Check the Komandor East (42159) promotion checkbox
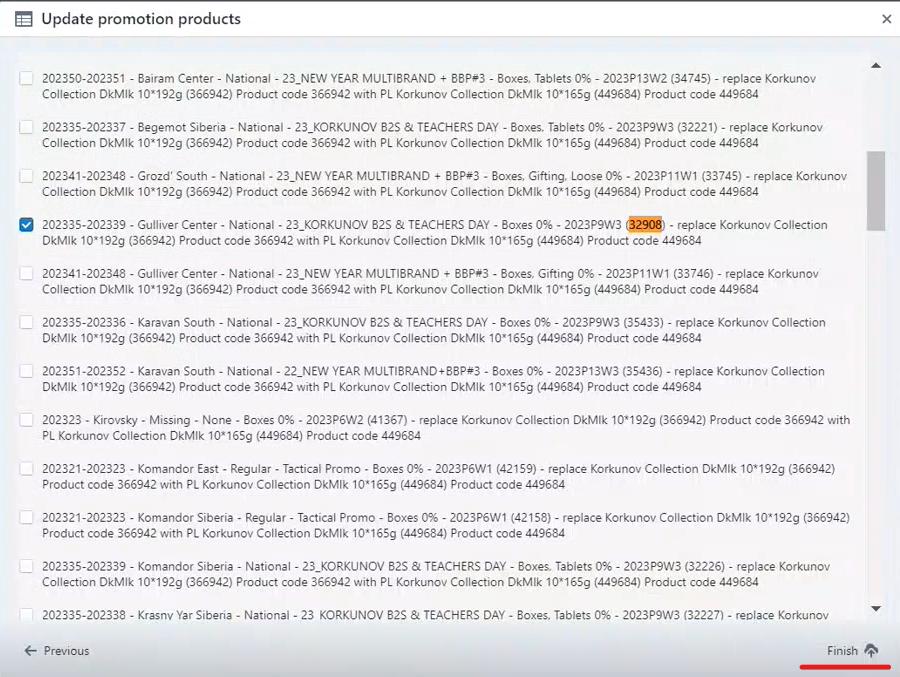Image resolution: width=900 pixels, height=677 pixels. coord(26,469)
